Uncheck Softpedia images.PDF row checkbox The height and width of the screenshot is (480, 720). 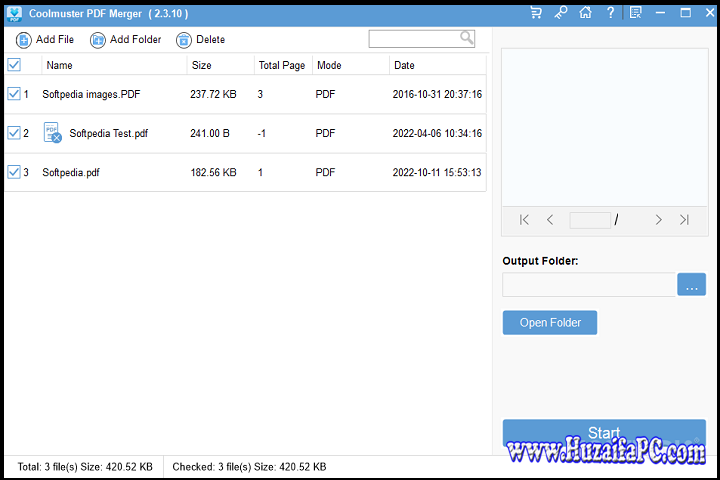14,94
